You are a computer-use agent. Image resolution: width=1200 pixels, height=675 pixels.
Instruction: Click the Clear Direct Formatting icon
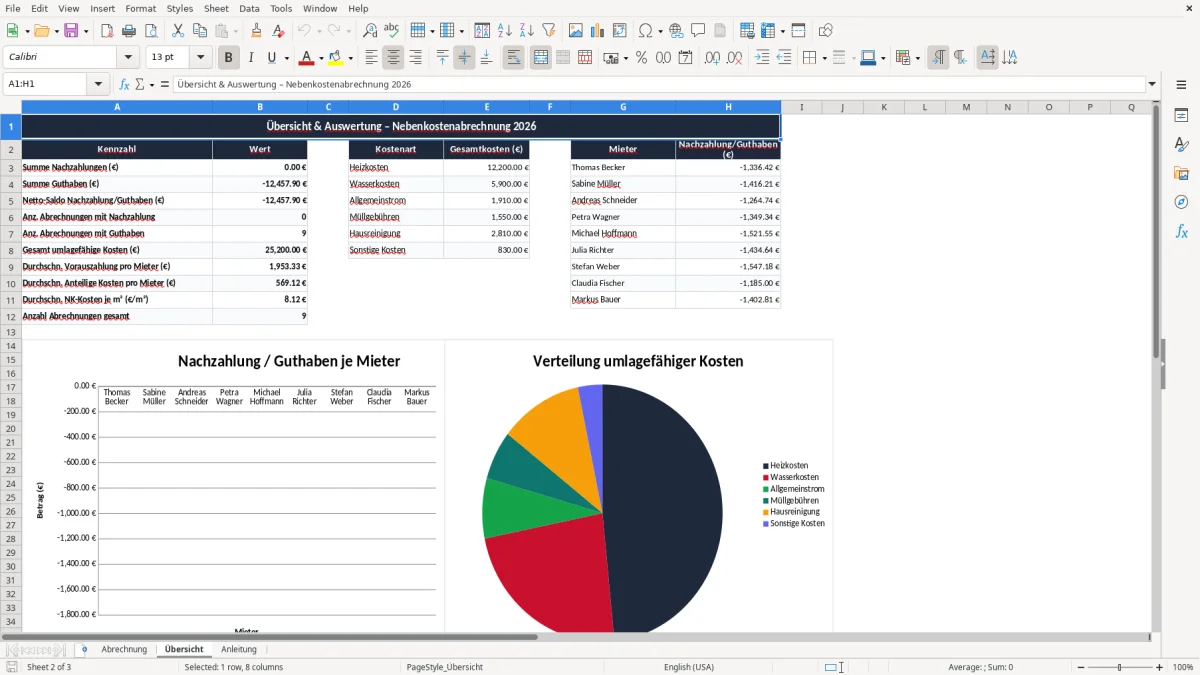279,31
